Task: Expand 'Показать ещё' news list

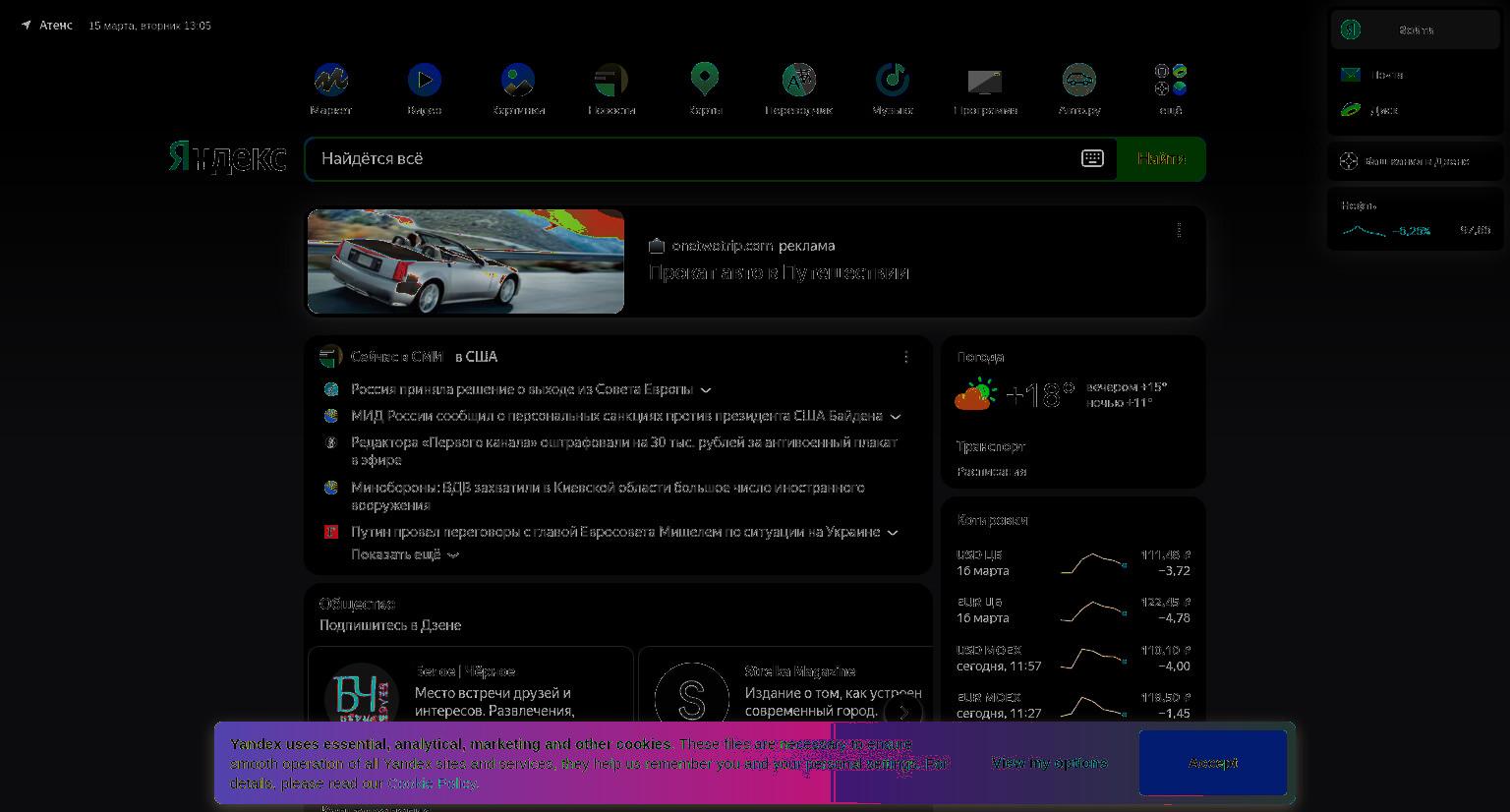Action: coord(405,554)
